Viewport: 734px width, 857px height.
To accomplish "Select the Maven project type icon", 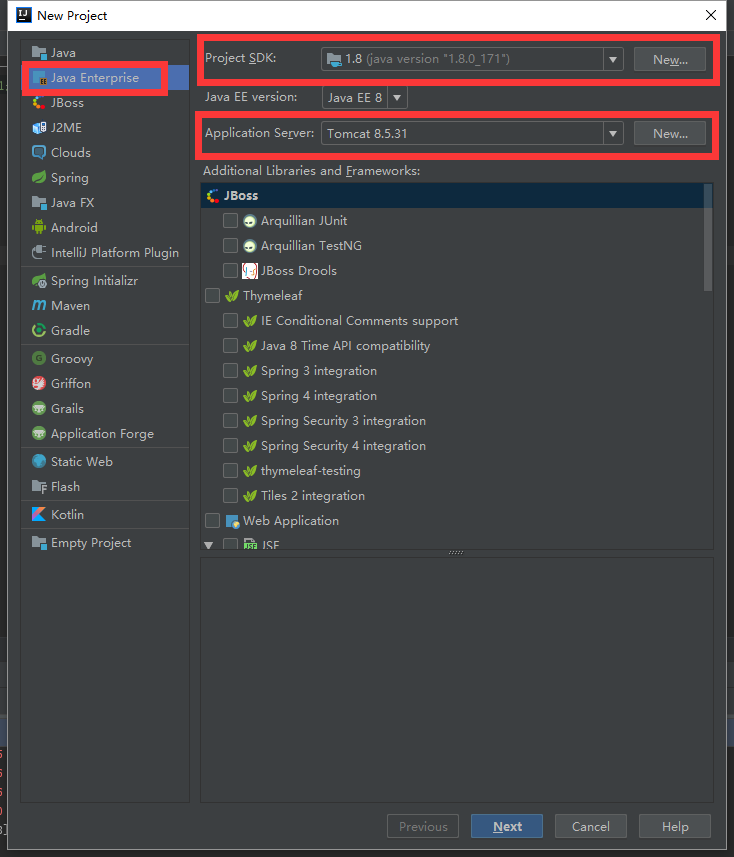I will point(39,306).
